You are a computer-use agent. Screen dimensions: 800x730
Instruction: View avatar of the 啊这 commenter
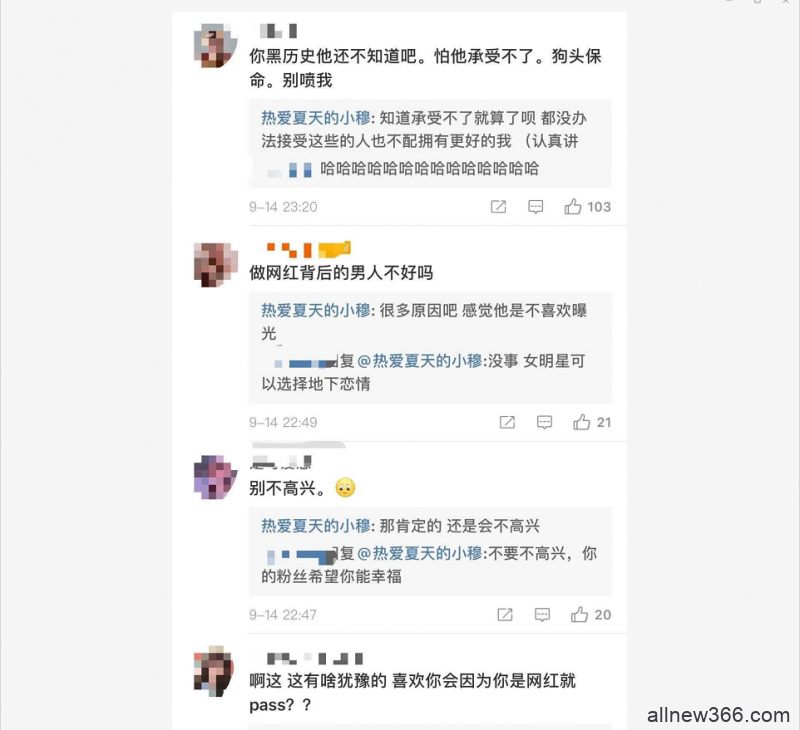(214, 671)
